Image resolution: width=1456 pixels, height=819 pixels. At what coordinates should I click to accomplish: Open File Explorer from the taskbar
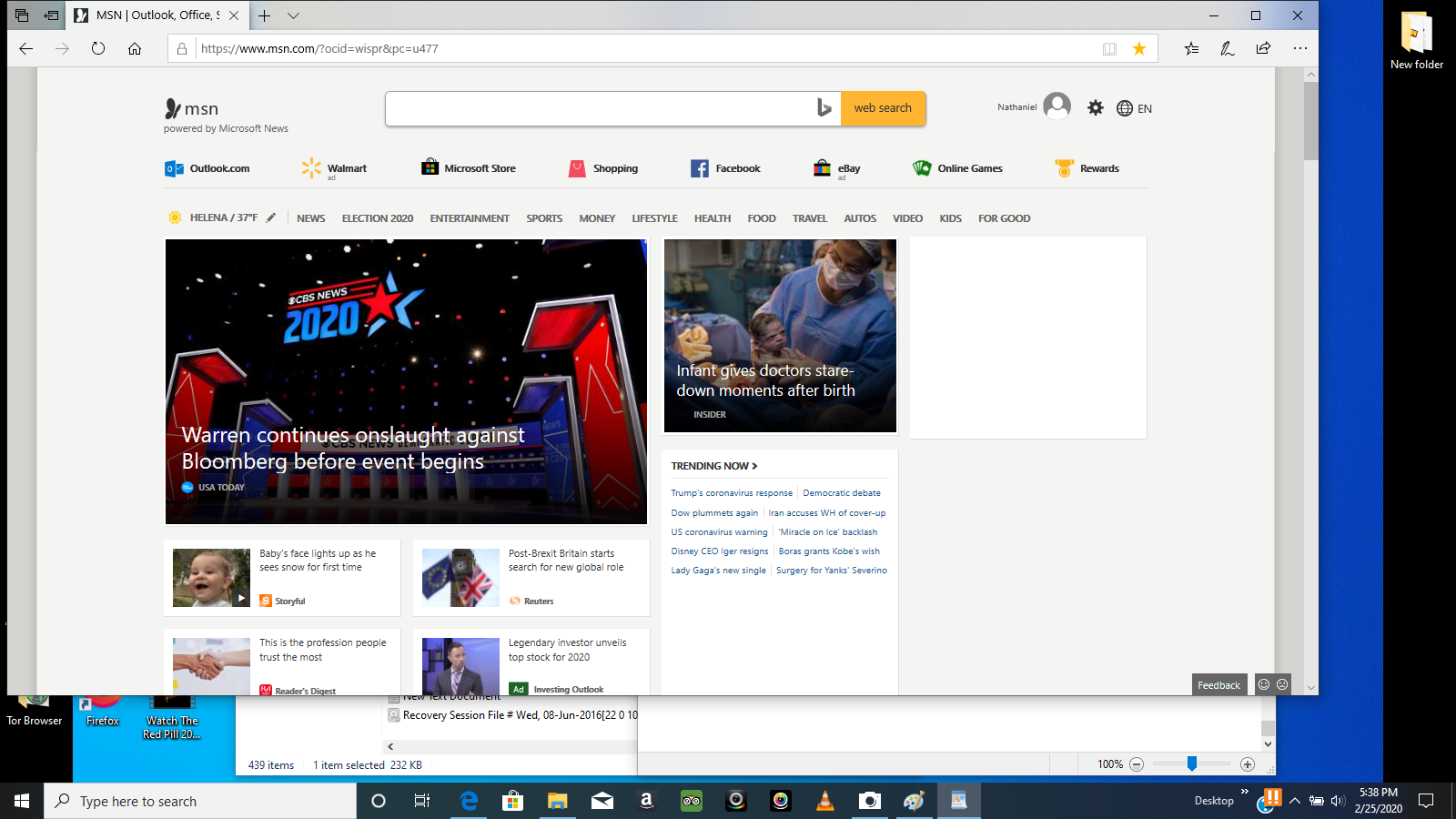coord(557,801)
